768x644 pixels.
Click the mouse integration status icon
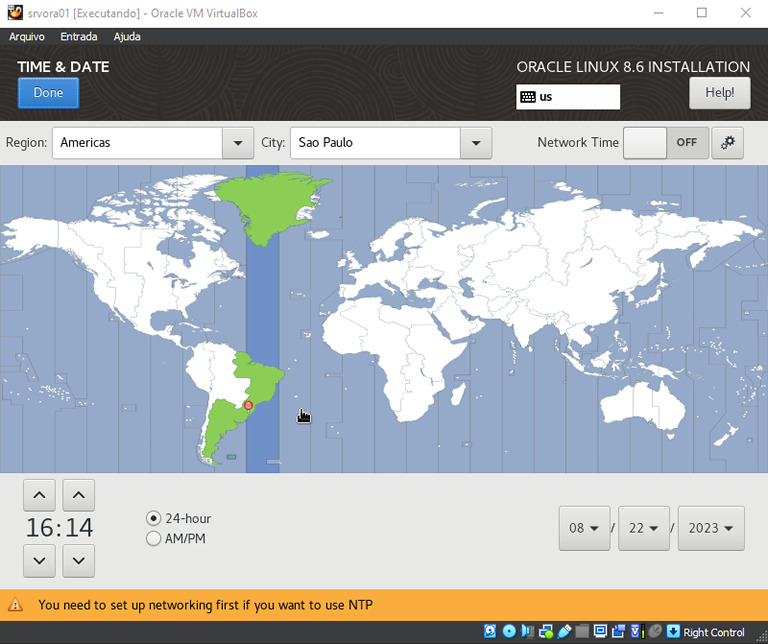pyautogui.click(x=655, y=631)
